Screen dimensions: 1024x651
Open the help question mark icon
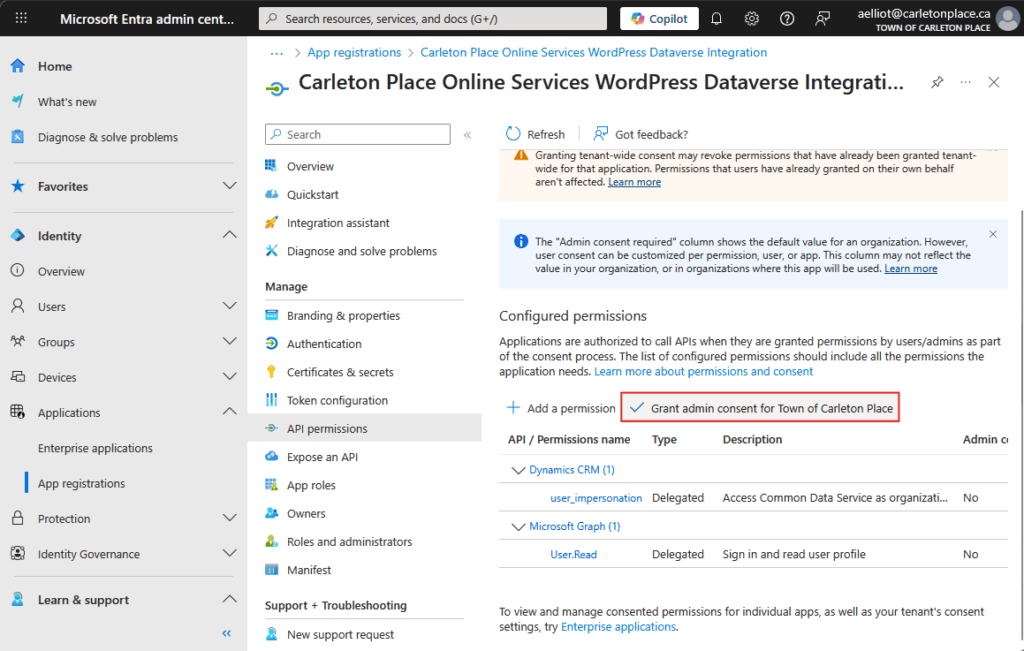787,19
